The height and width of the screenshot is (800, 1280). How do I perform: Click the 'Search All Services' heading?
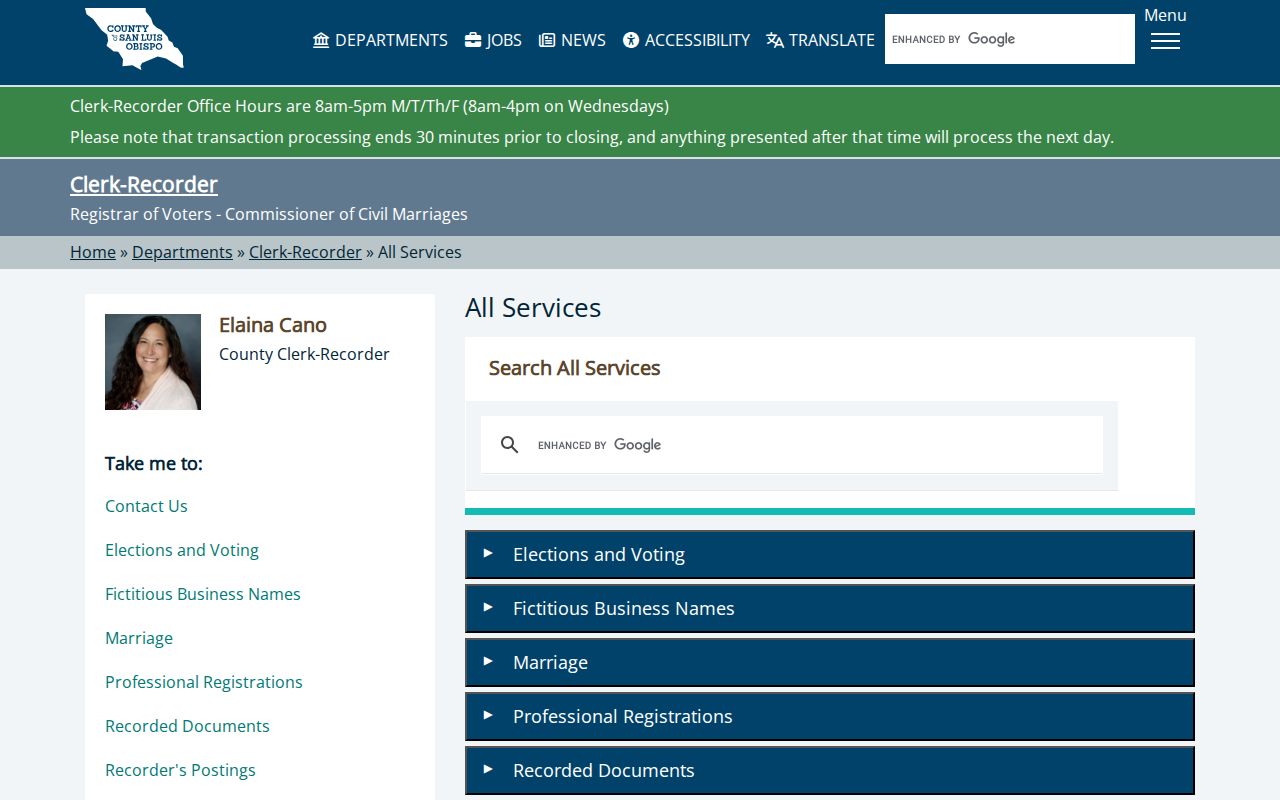click(x=574, y=368)
